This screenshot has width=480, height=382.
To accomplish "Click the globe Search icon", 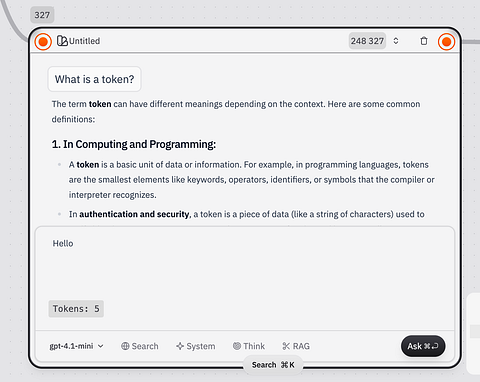I will point(125,346).
